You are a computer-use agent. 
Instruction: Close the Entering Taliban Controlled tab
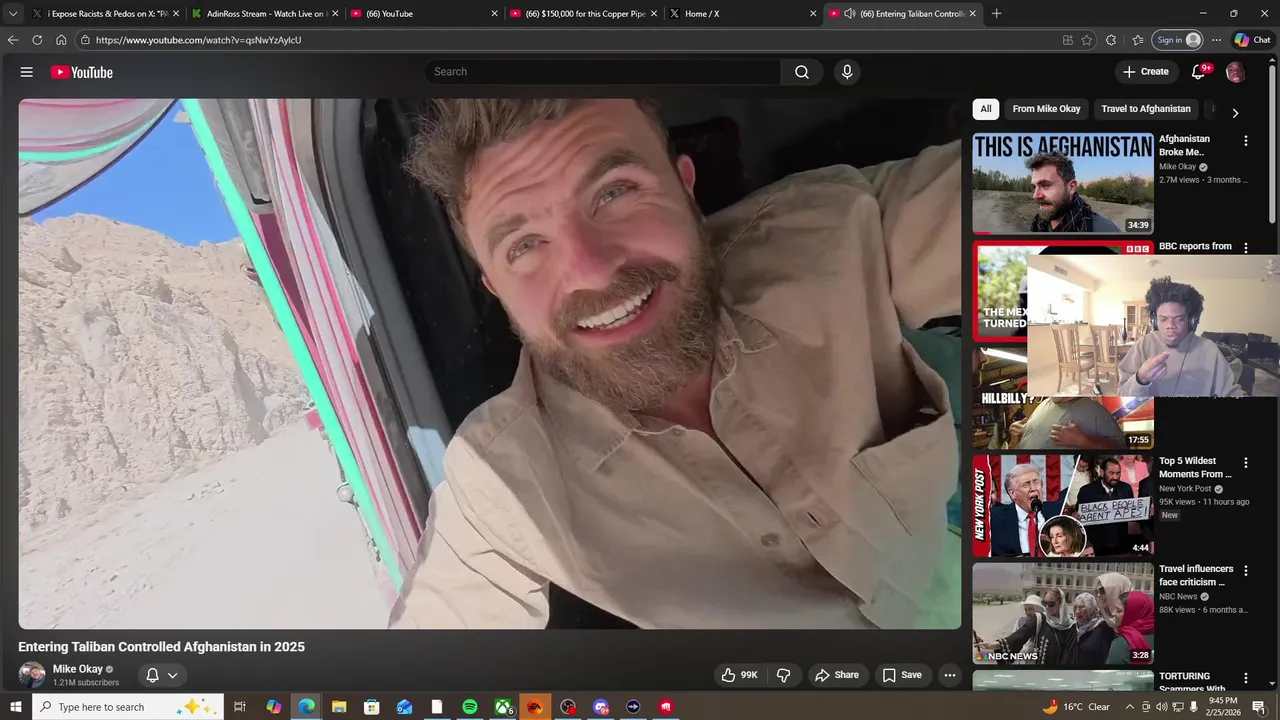click(972, 14)
